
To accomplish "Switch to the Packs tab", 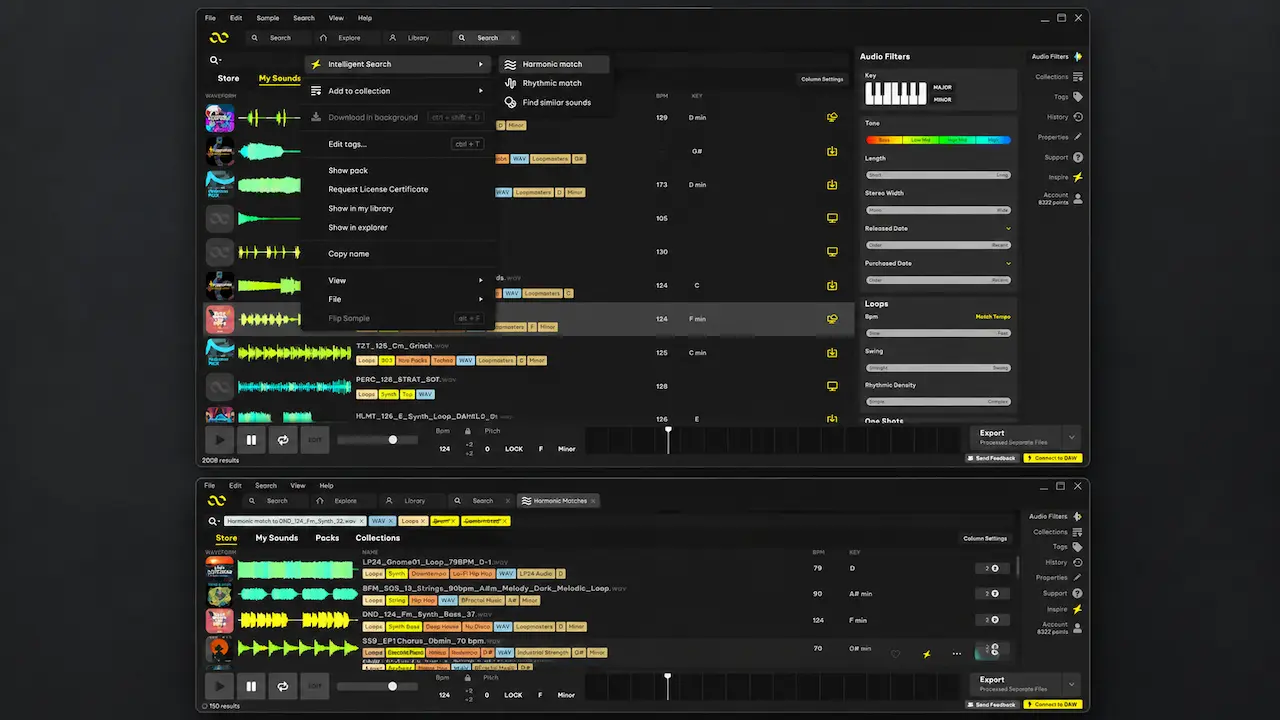I will click(x=327, y=538).
